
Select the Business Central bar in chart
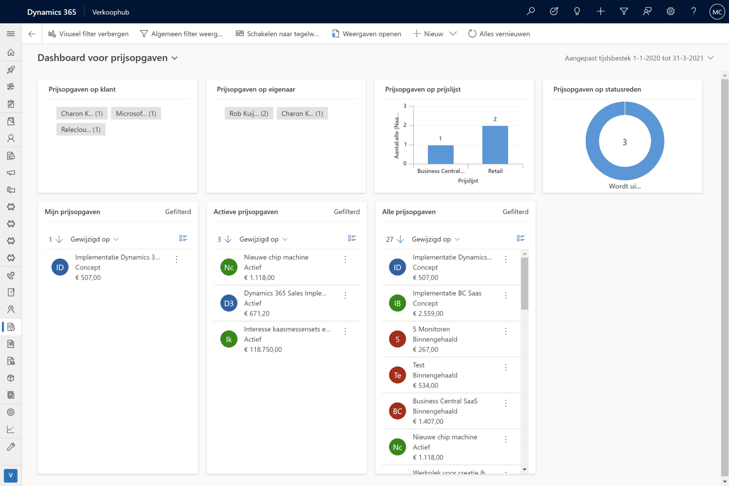(x=440, y=154)
